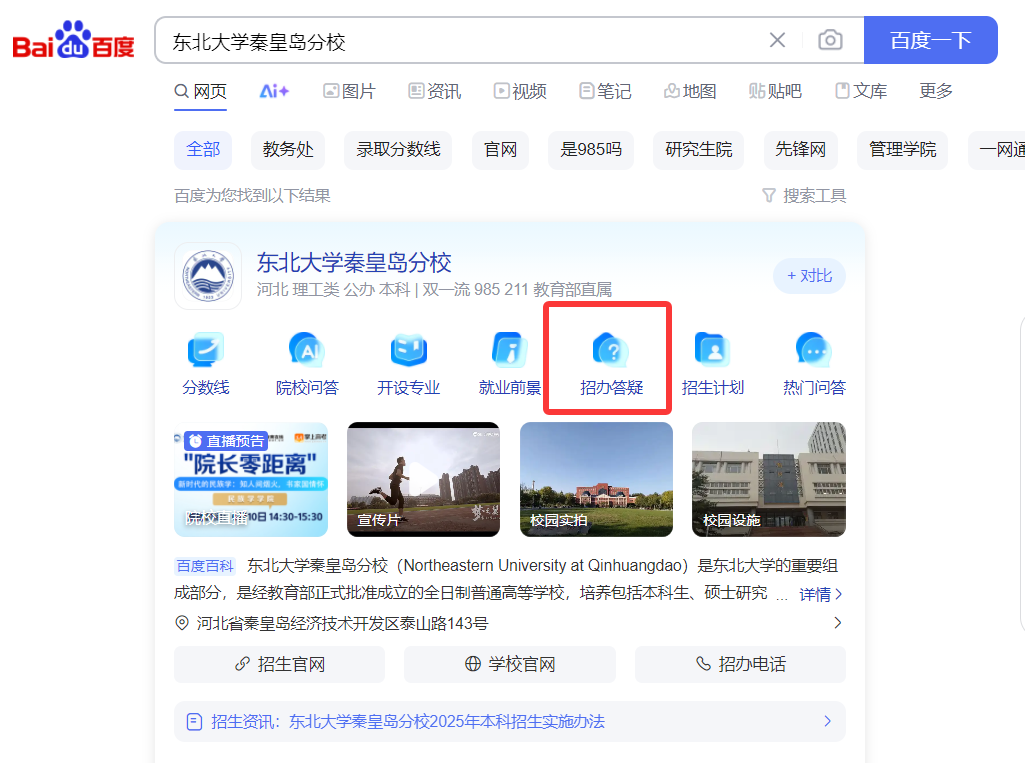Open the 开设专业 majors icon
This screenshot has height=763, width=1025.
pos(408,351)
